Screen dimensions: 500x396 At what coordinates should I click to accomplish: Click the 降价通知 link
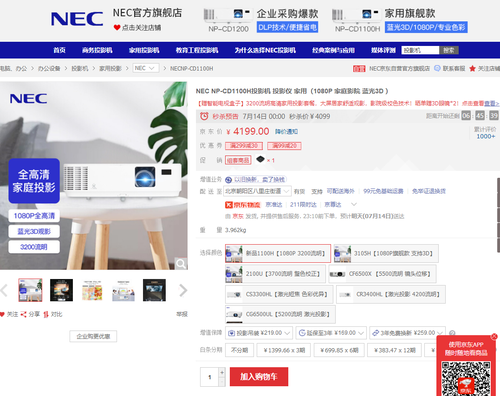pos(286,132)
